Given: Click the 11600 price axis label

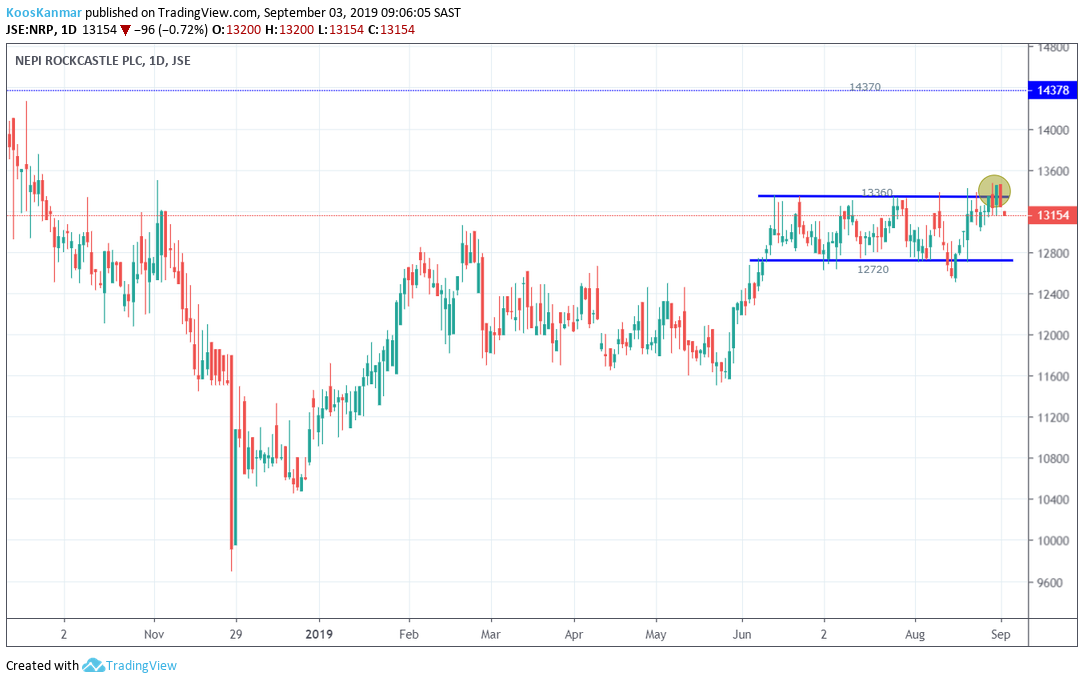Looking at the screenshot, I should tap(1052, 376).
